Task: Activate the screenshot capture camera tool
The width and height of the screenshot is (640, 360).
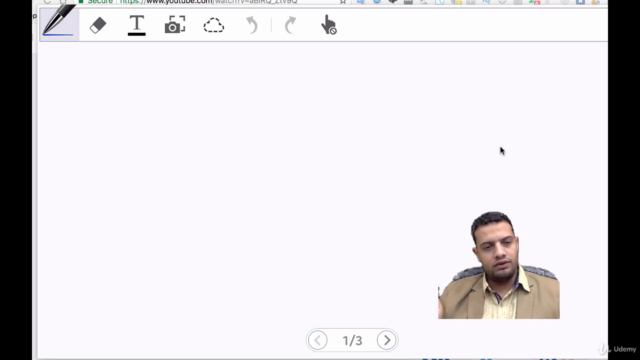Action: [x=175, y=25]
